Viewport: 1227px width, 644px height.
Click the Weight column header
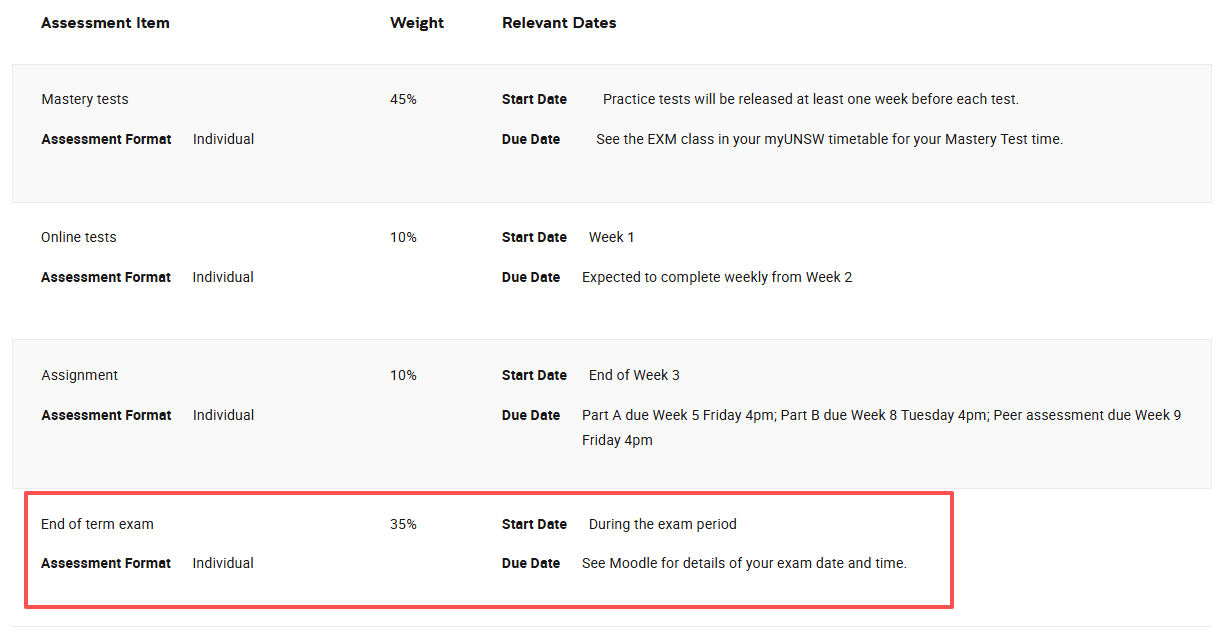(417, 23)
